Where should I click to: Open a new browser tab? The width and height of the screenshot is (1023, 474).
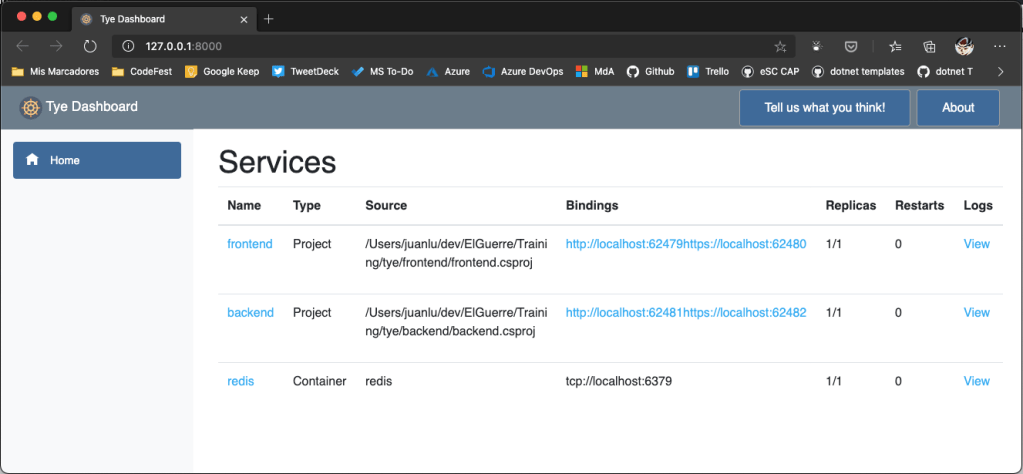(269, 19)
